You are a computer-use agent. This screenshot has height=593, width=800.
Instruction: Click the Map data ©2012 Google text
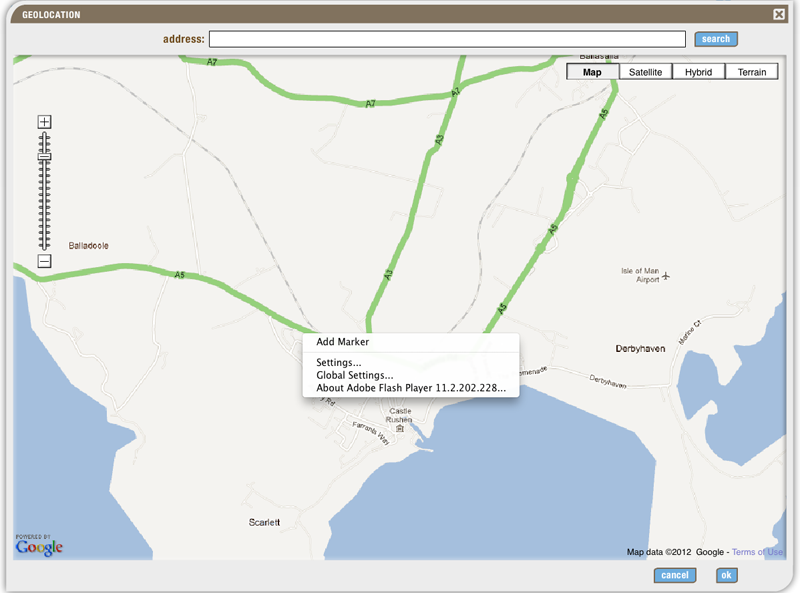[x=675, y=552]
